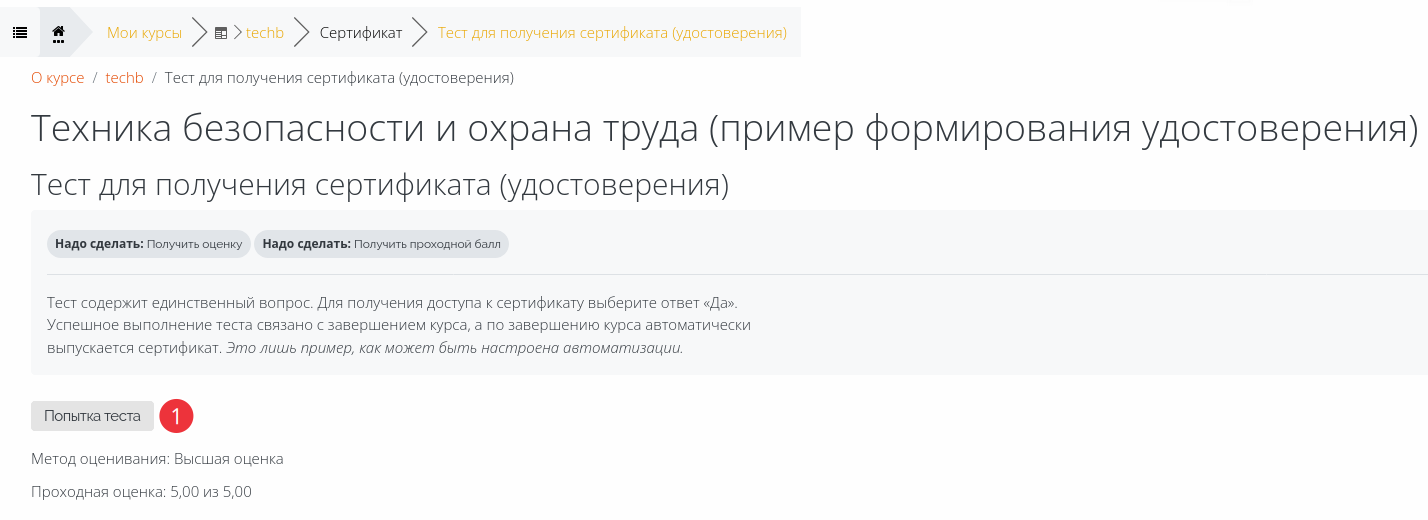Screen dimensions: 1428x520
Task: Click the course table icon before techb
Action: 221,33
